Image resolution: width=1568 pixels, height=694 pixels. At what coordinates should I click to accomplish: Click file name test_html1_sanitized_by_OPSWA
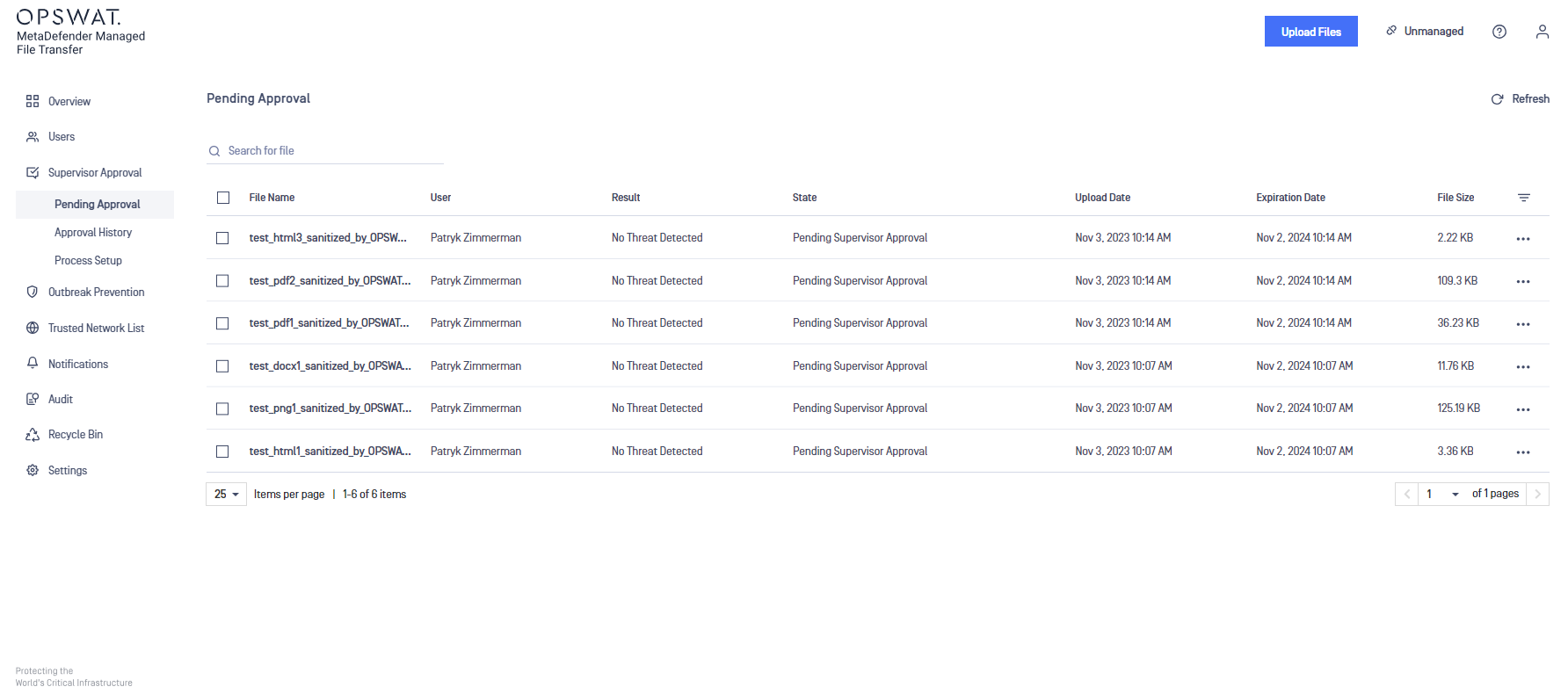(330, 452)
